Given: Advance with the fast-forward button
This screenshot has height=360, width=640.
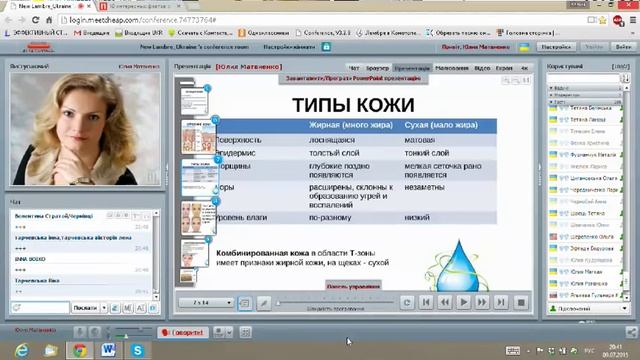Looking at the screenshot, I should (x=482, y=302).
